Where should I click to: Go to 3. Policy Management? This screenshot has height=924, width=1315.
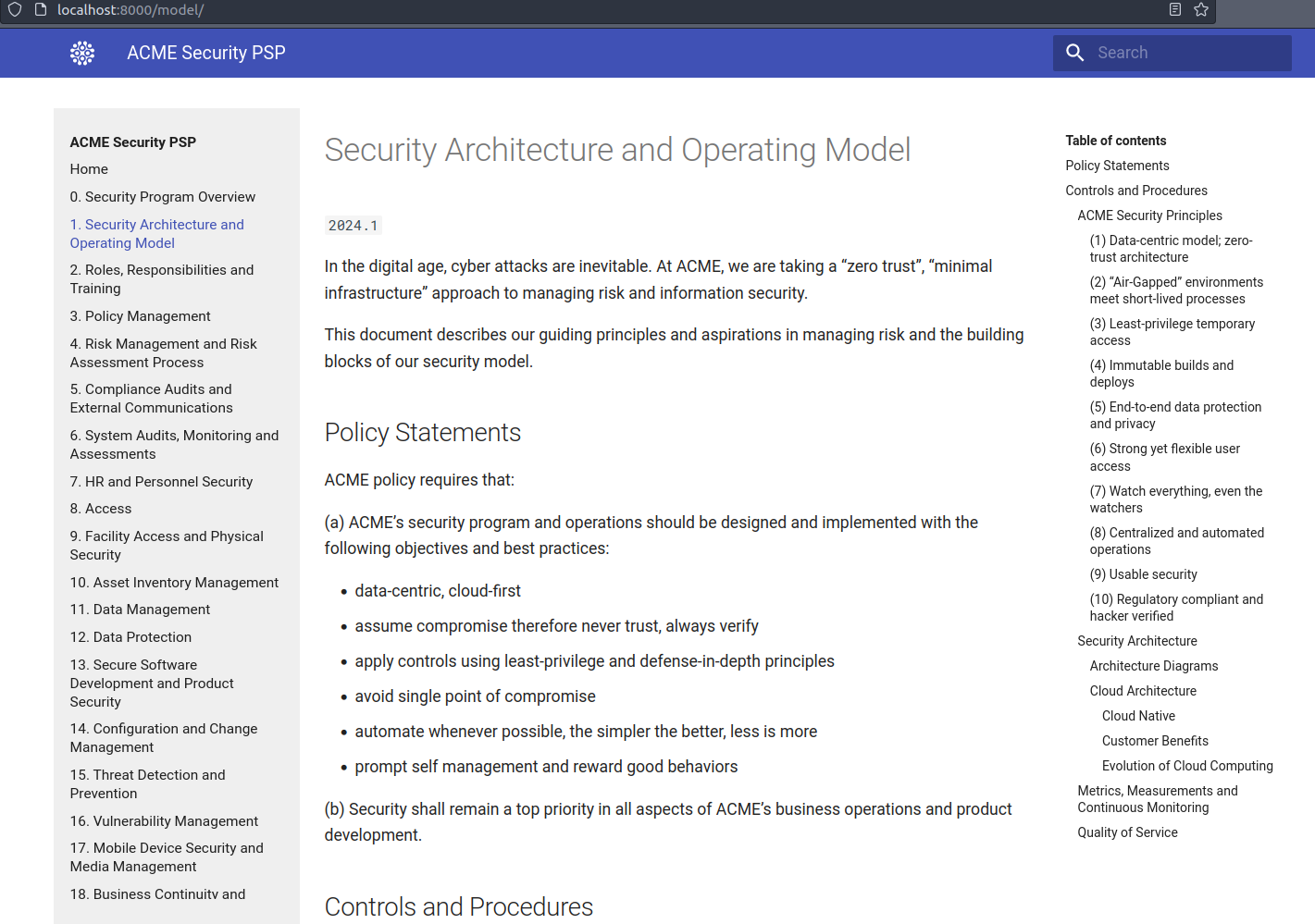(141, 316)
